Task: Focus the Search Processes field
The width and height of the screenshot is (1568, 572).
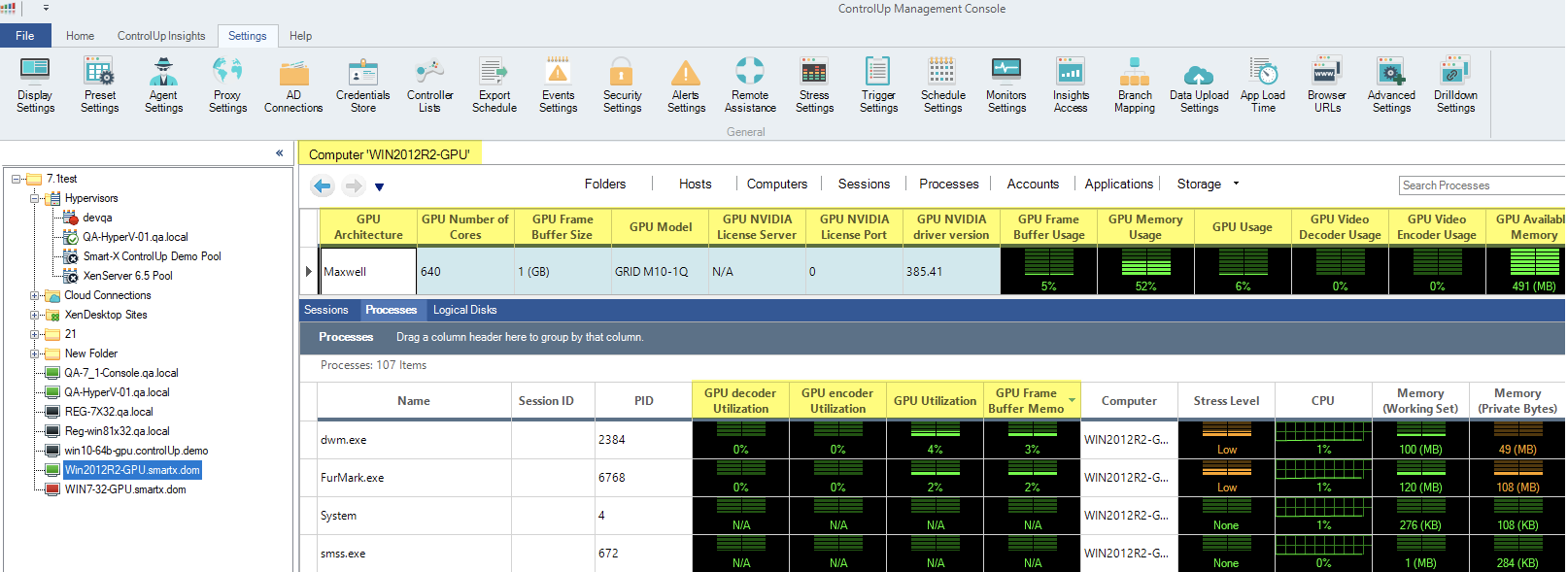Action: 1482,185
